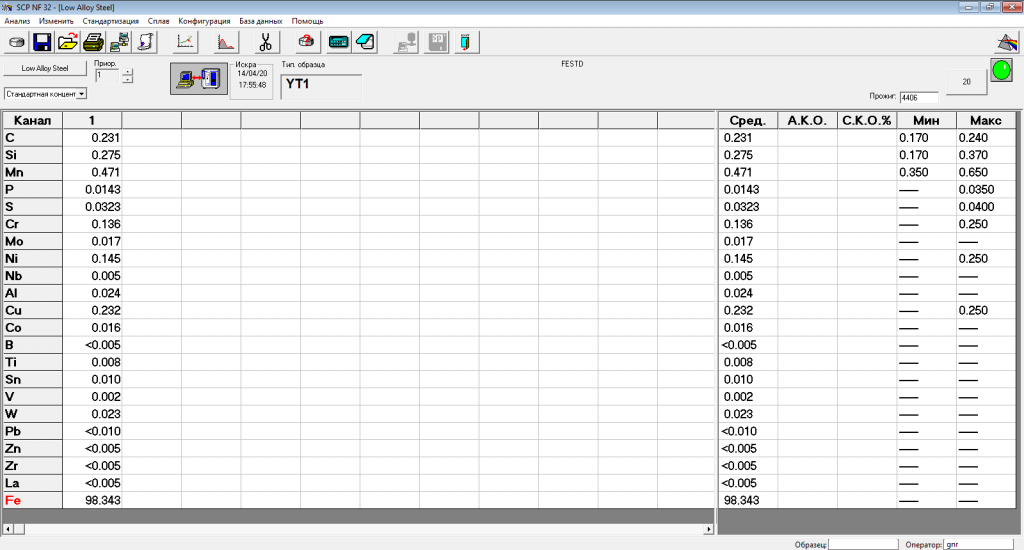Click the computer-to-spectrometer connection button

pos(196,80)
